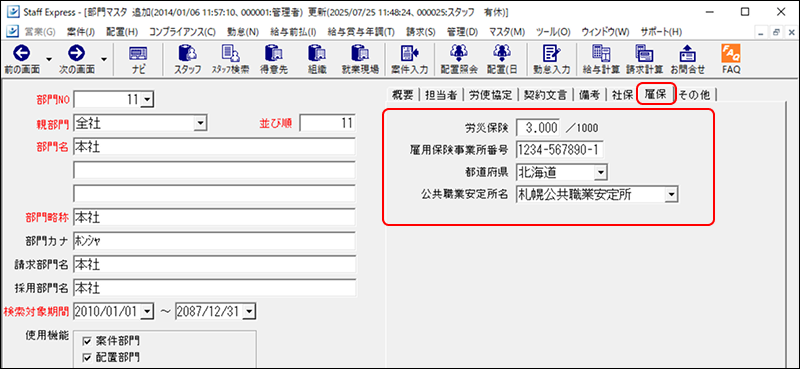Switch to the 概要 tab
This screenshot has height=369, width=800.
[x=403, y=94]
